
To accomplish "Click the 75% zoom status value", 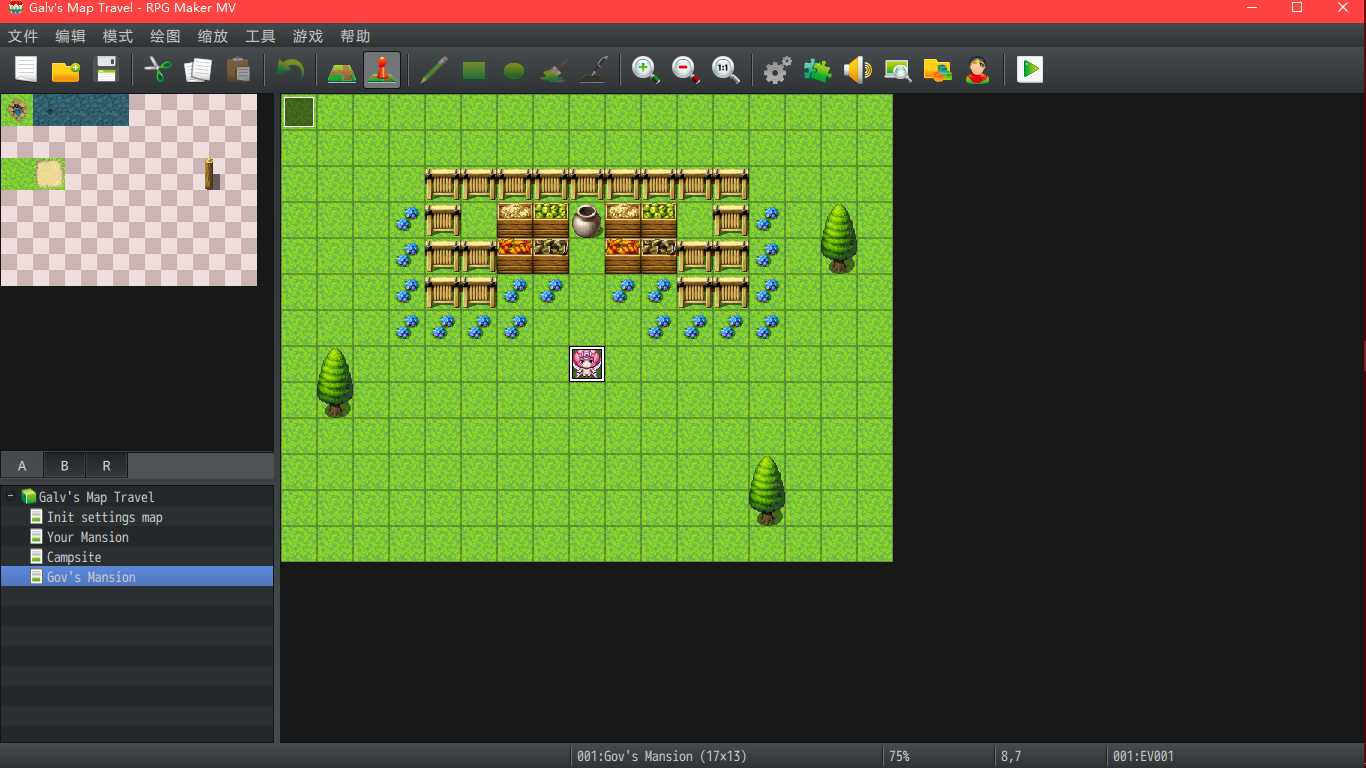I will click(x=899, y=756).
